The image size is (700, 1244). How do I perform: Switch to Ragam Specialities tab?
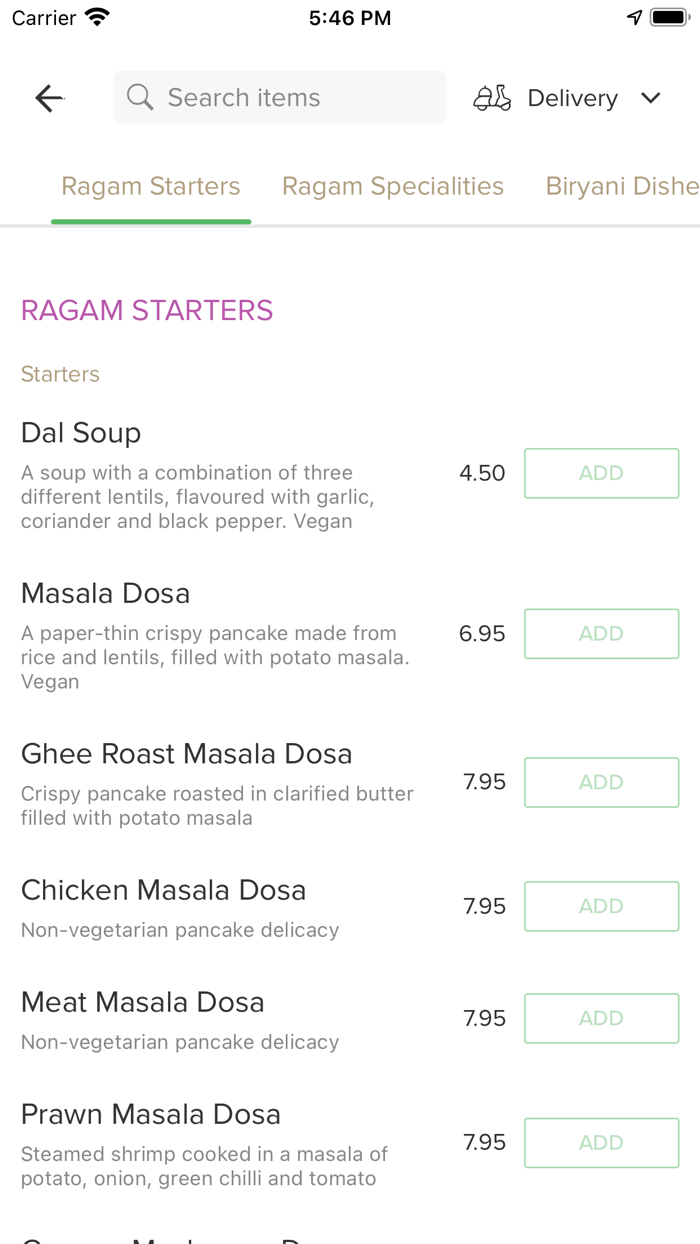(393, 186)
